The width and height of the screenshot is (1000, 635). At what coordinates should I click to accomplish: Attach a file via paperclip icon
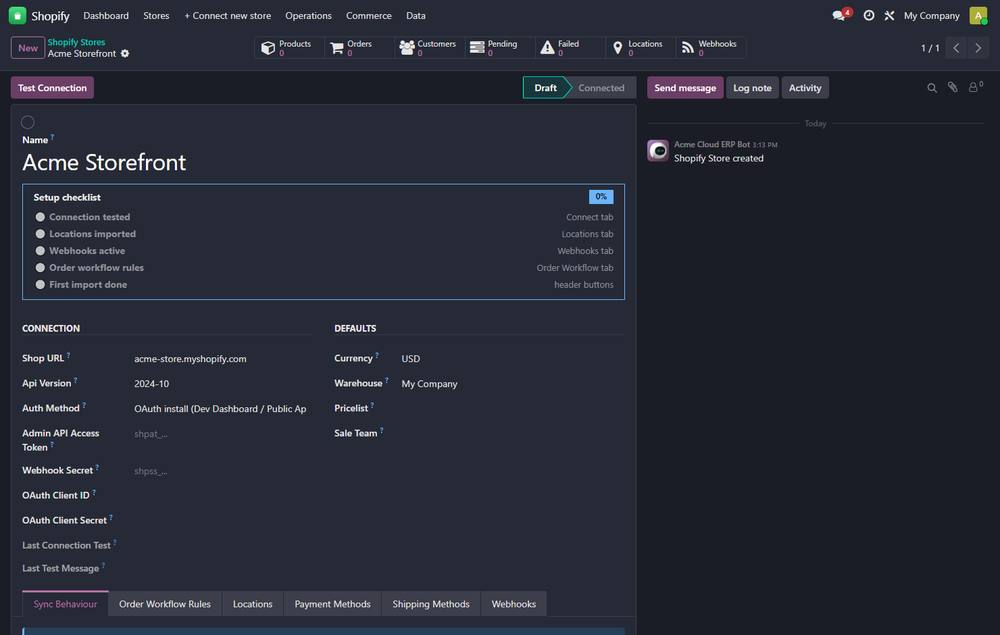952,87
